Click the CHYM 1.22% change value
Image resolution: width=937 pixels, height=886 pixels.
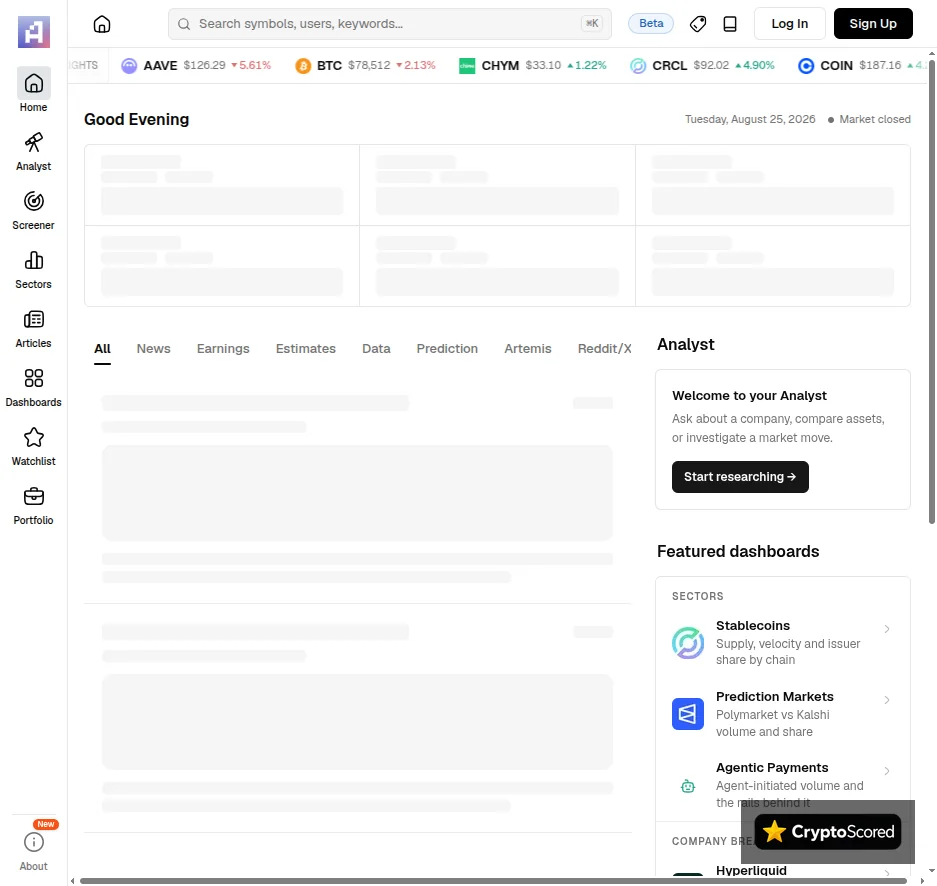[586, 65]
